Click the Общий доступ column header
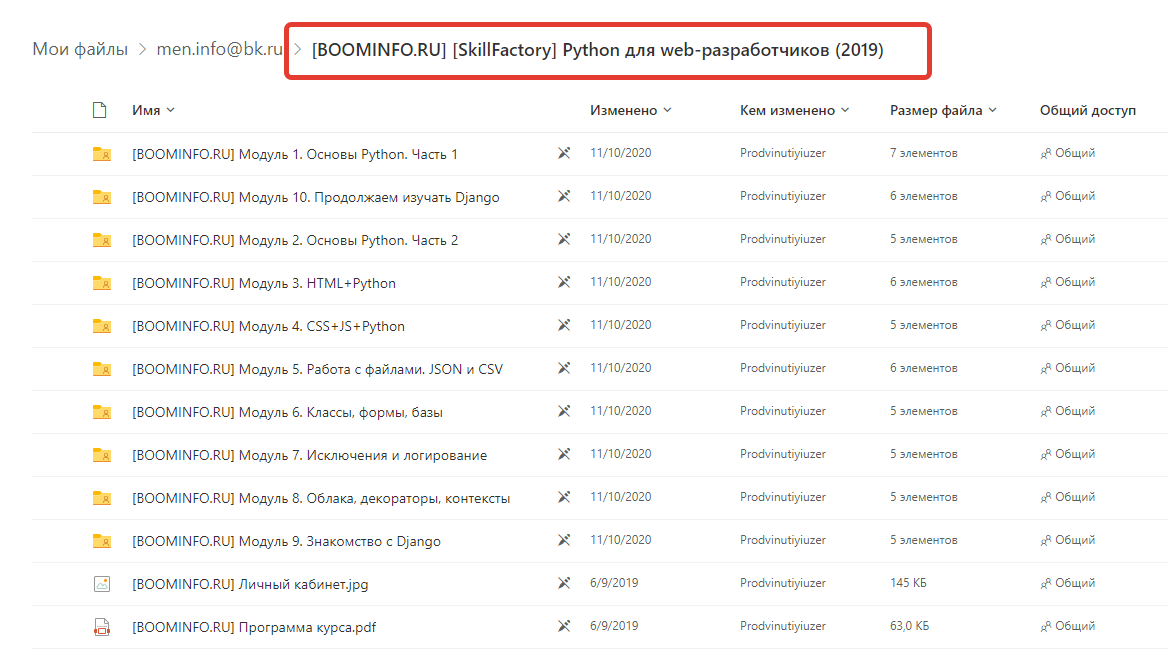 [1088, 110]
